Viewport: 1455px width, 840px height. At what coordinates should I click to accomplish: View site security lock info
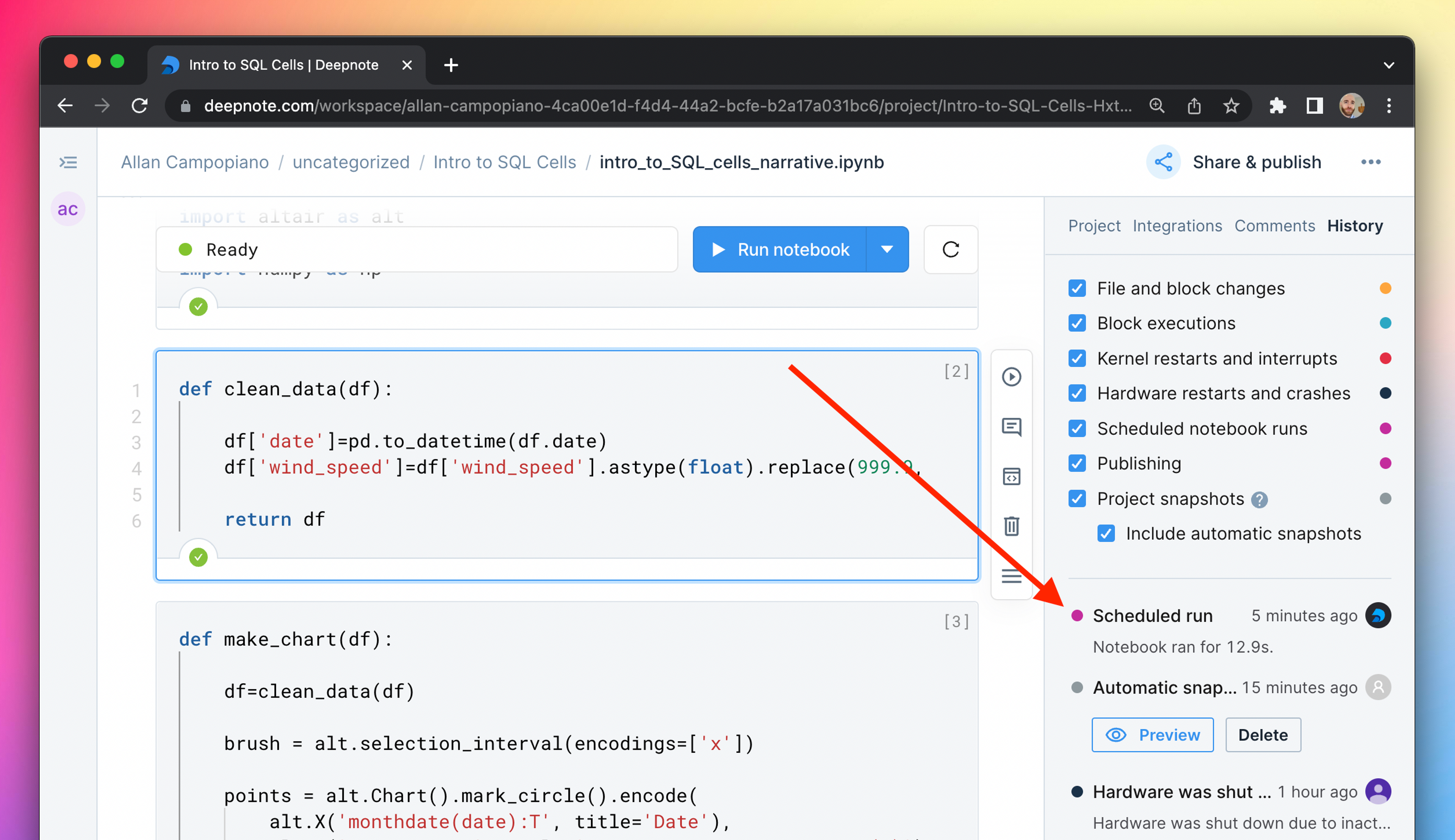pyautogui.click(x=185, y=106)
